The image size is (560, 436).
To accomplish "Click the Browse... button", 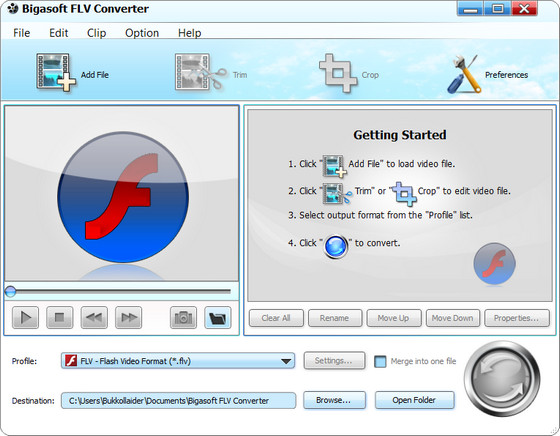I will [x=334, y=400].
